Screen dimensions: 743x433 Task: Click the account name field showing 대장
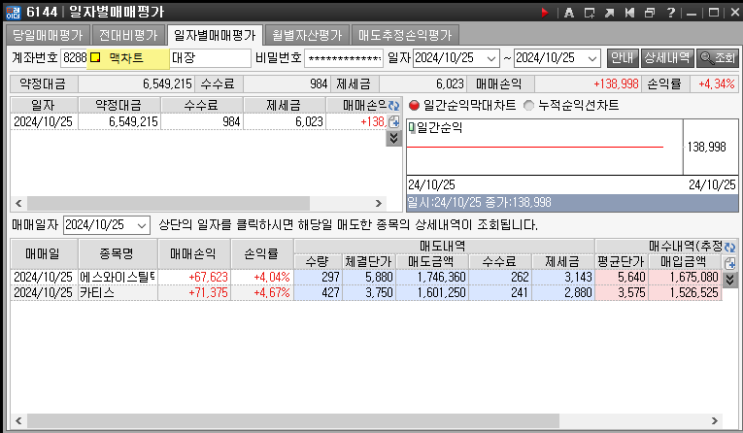coord(210,58)
